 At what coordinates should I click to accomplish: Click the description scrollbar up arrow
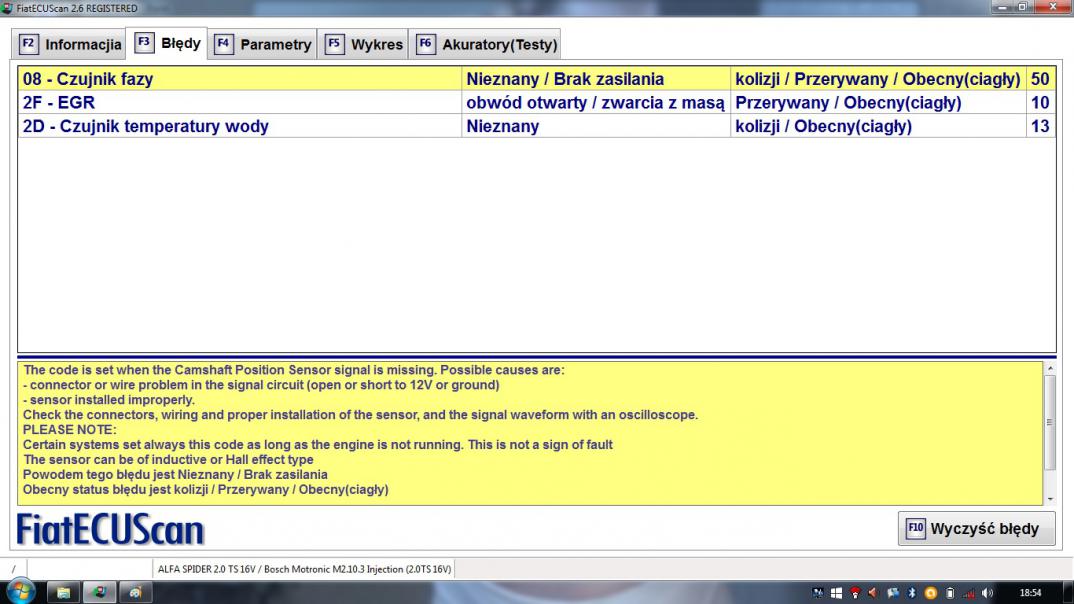click(x=1050, y=368)
